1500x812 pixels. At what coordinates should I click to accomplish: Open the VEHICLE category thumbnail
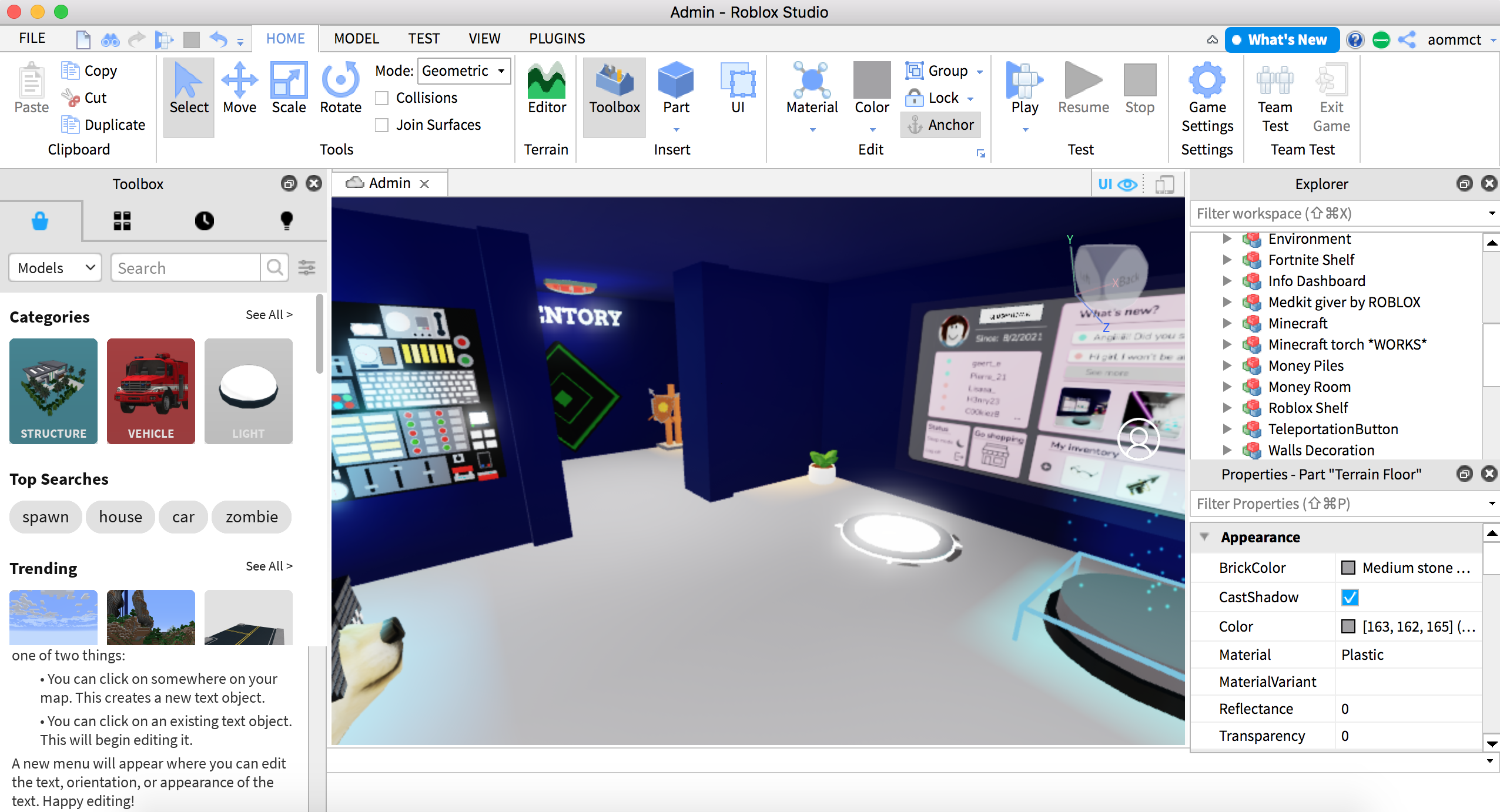coord(151,391)
